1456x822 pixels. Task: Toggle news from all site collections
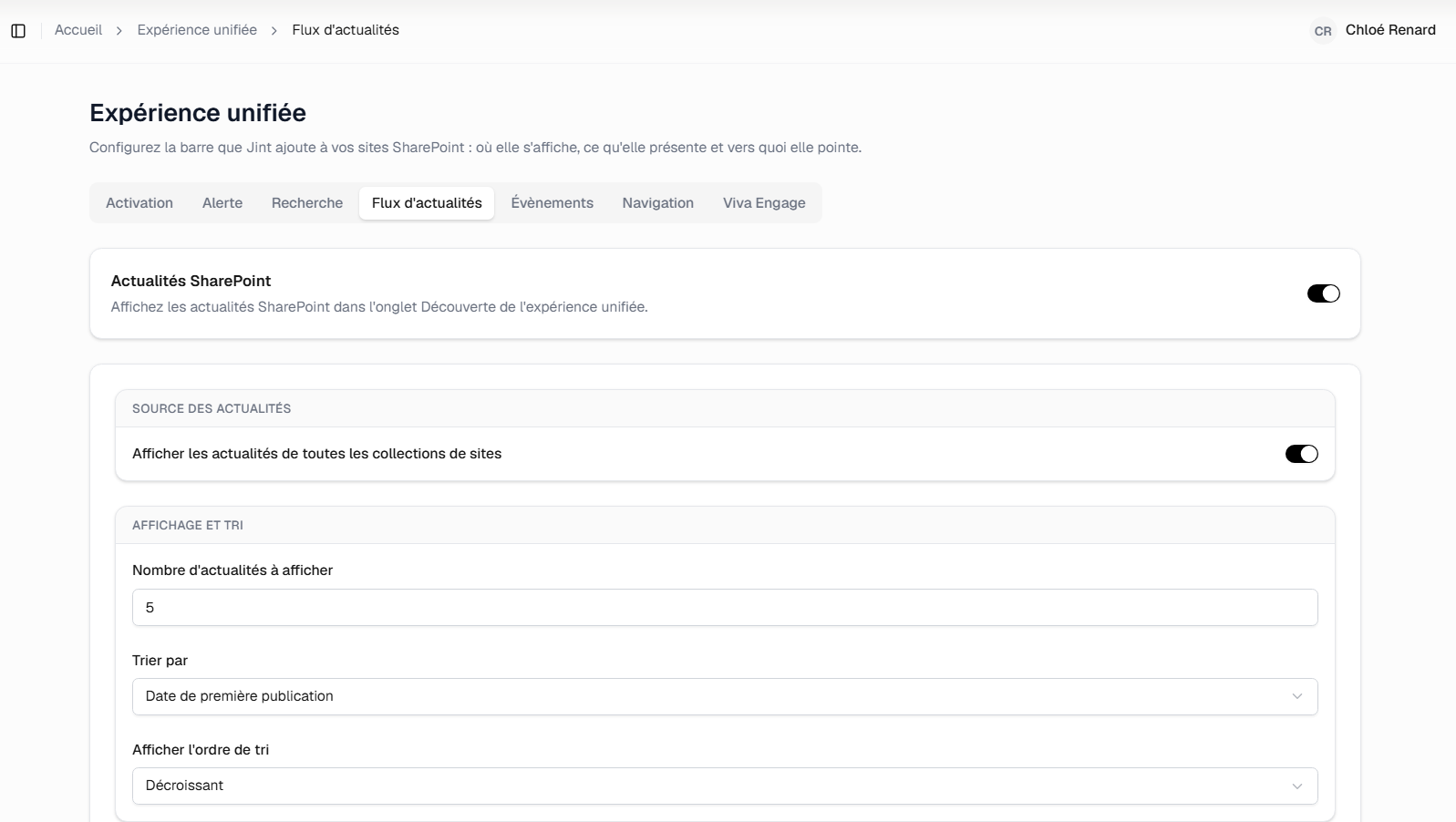[x=1301, y=454]
